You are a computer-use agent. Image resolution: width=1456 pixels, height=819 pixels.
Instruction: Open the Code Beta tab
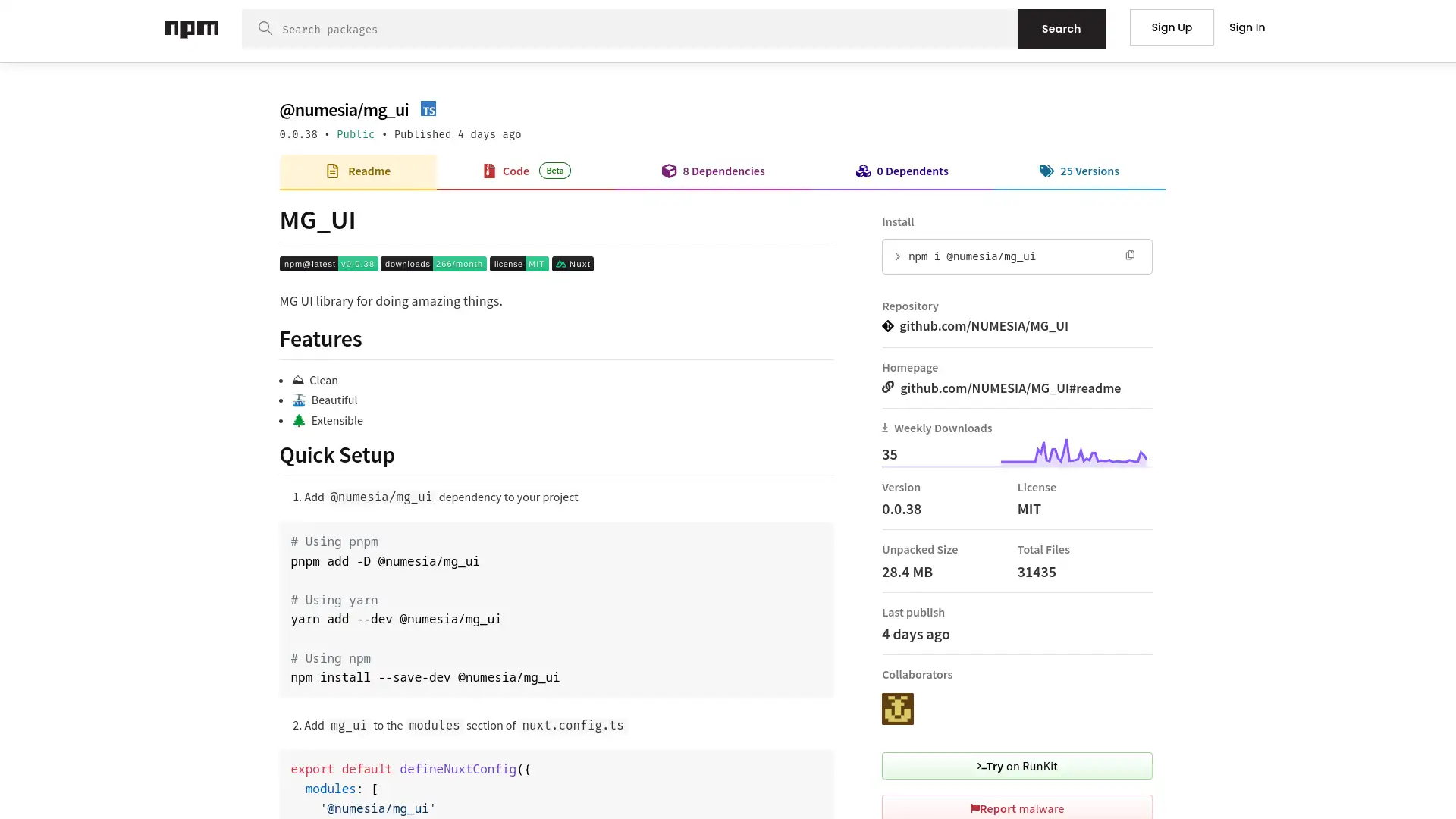pyautogui.click(x=526, y=171)
